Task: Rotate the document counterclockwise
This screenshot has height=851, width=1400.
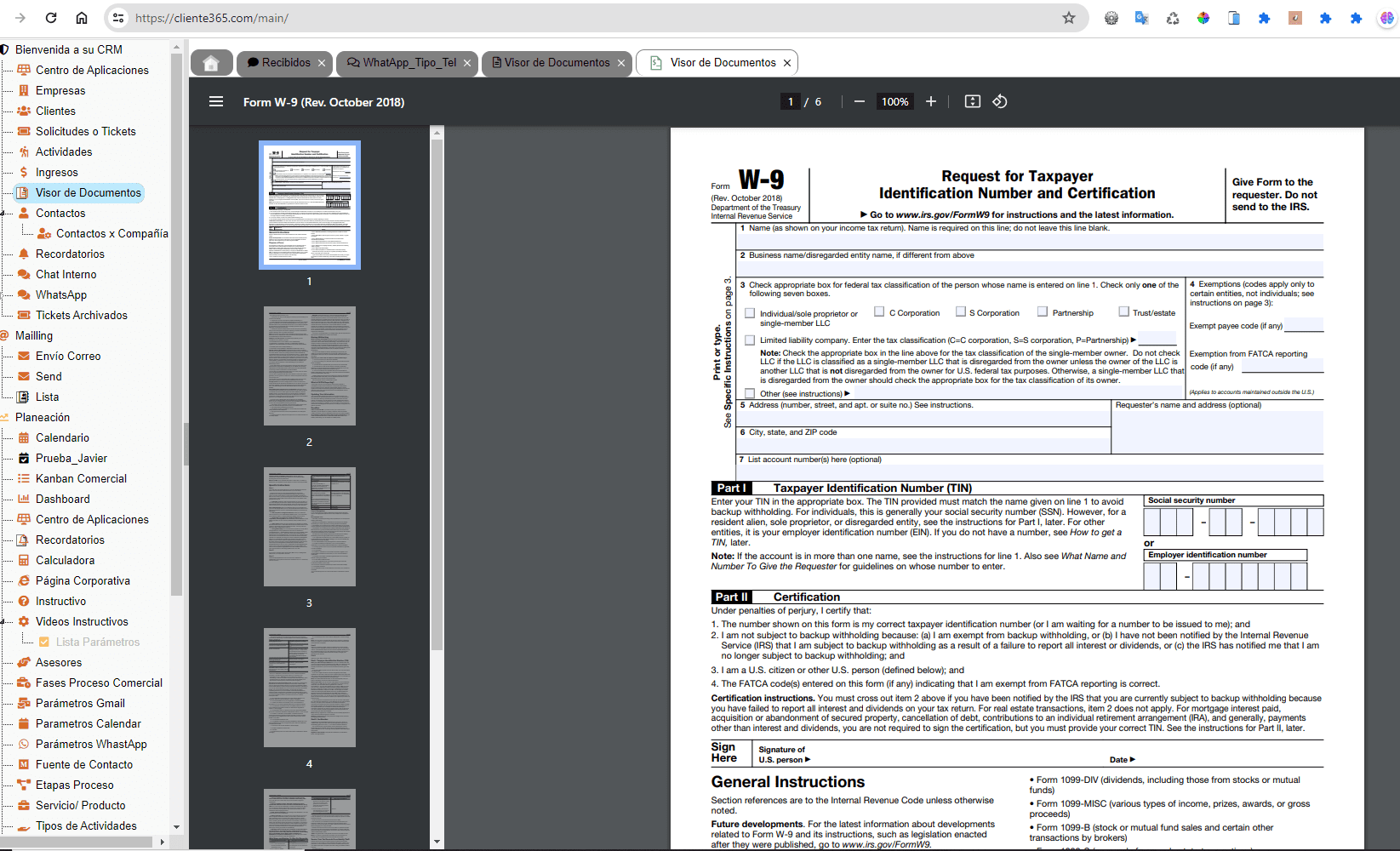Action: 1000,101
